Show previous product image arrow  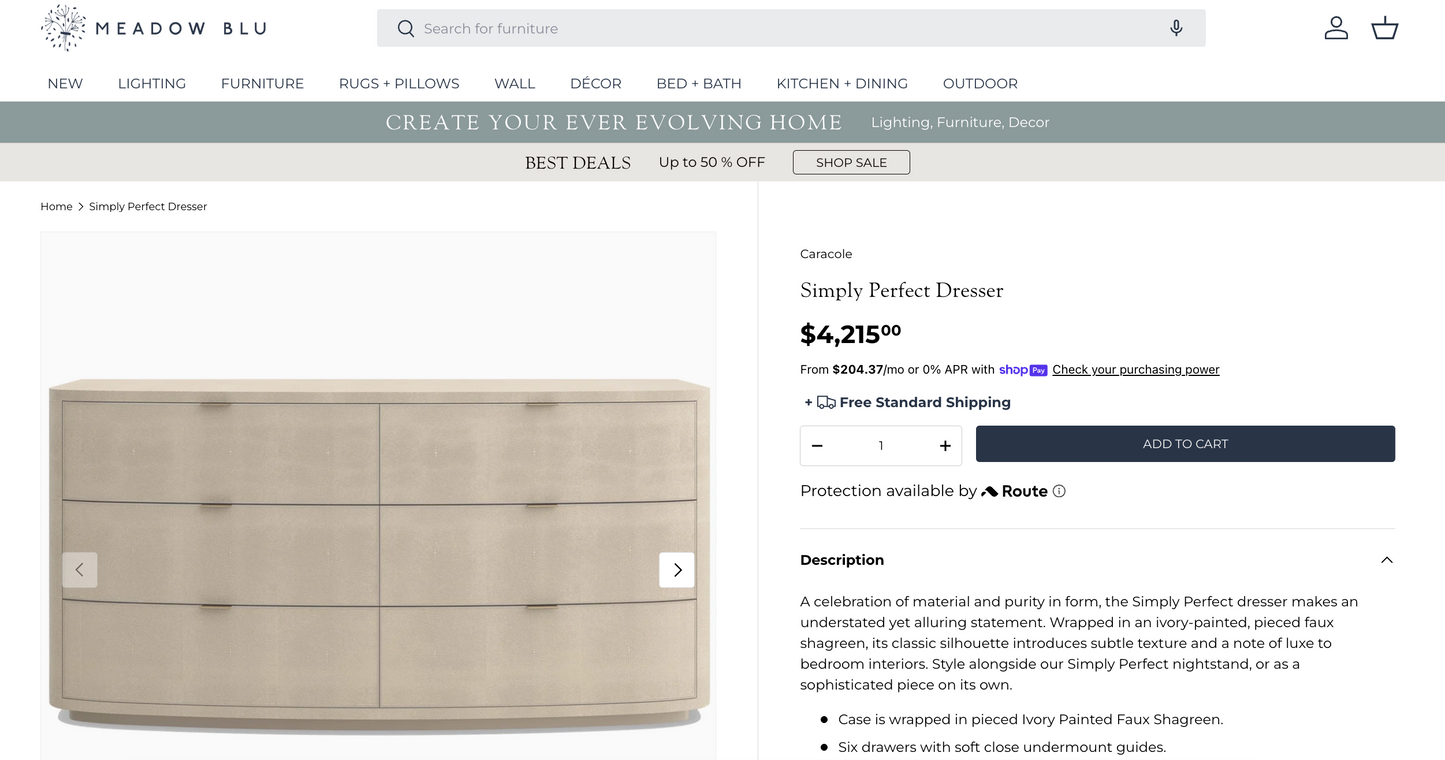click(x=80, y=570)
